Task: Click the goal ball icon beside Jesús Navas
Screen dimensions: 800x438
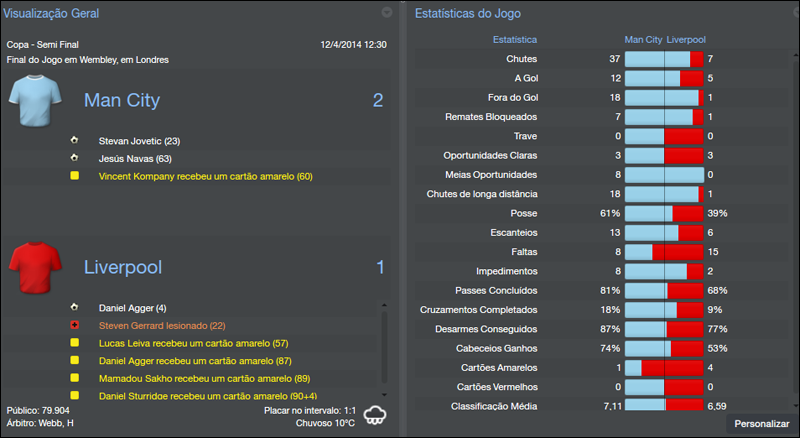Action: (x=74, y=158)
